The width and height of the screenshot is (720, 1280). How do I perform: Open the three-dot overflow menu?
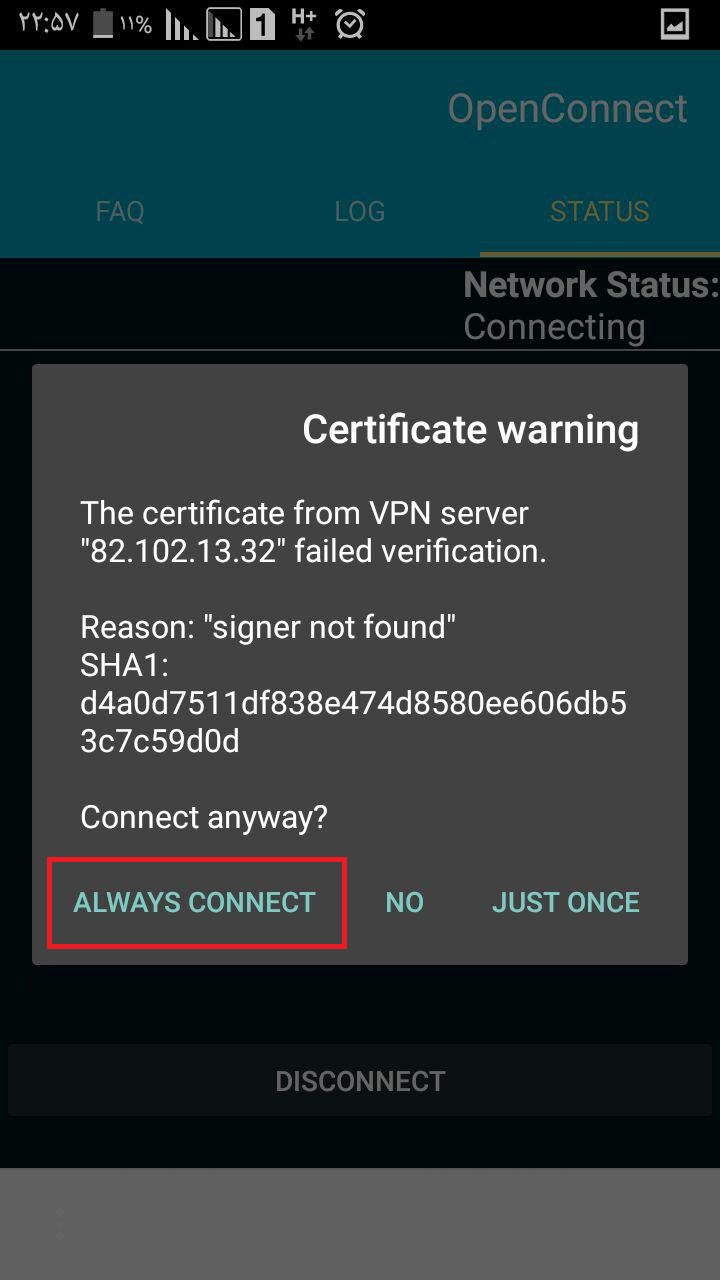point(59,1223)
